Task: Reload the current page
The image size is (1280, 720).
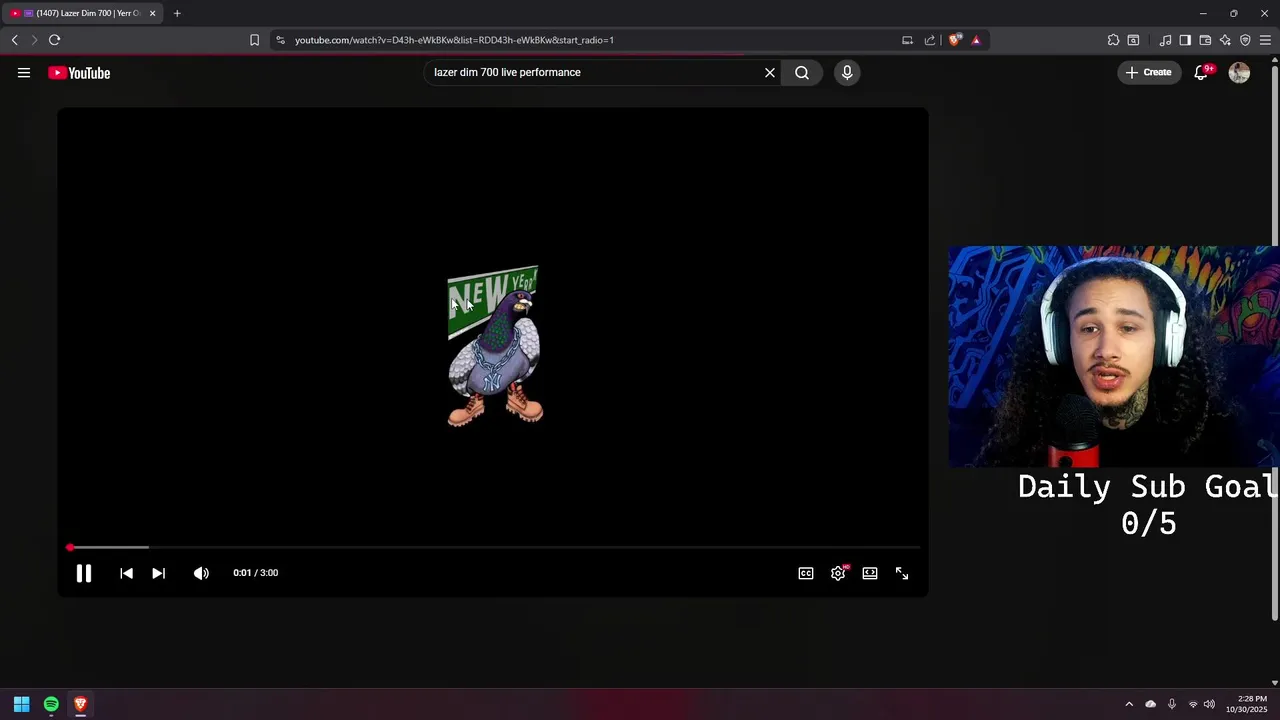Action: click(x=54, y=40)
